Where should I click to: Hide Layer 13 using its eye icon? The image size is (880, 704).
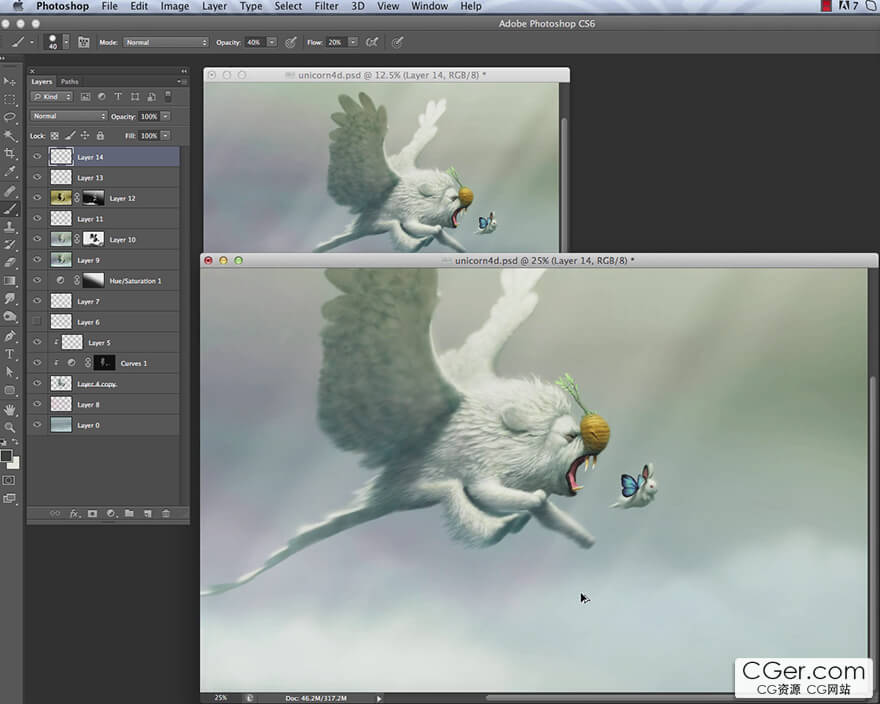coord(37,177)
